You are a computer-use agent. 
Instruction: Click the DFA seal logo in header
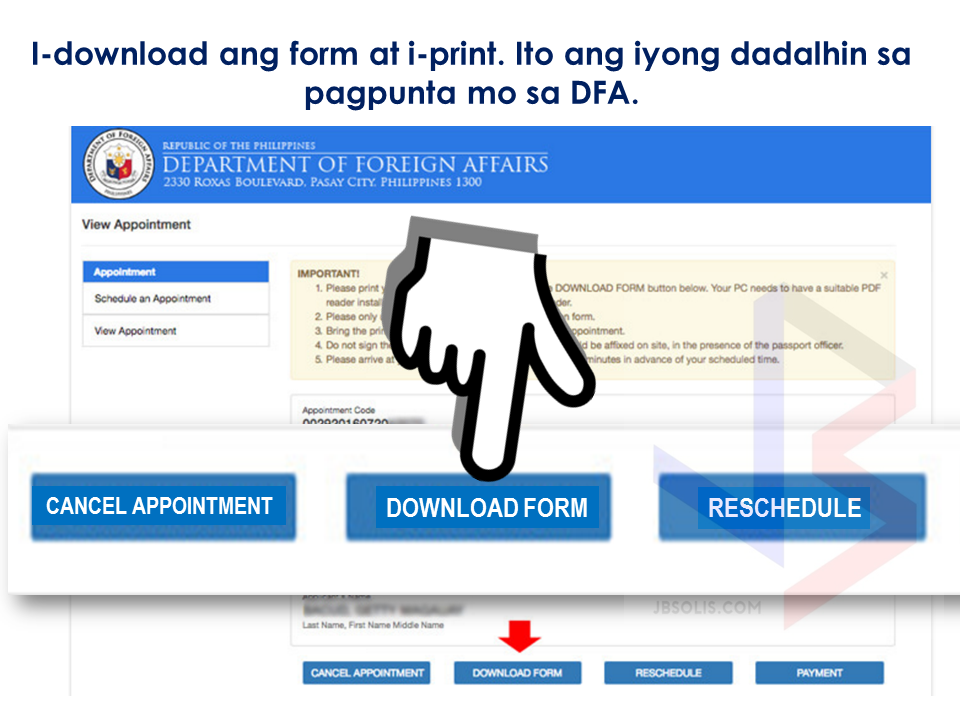pos(118,163)
